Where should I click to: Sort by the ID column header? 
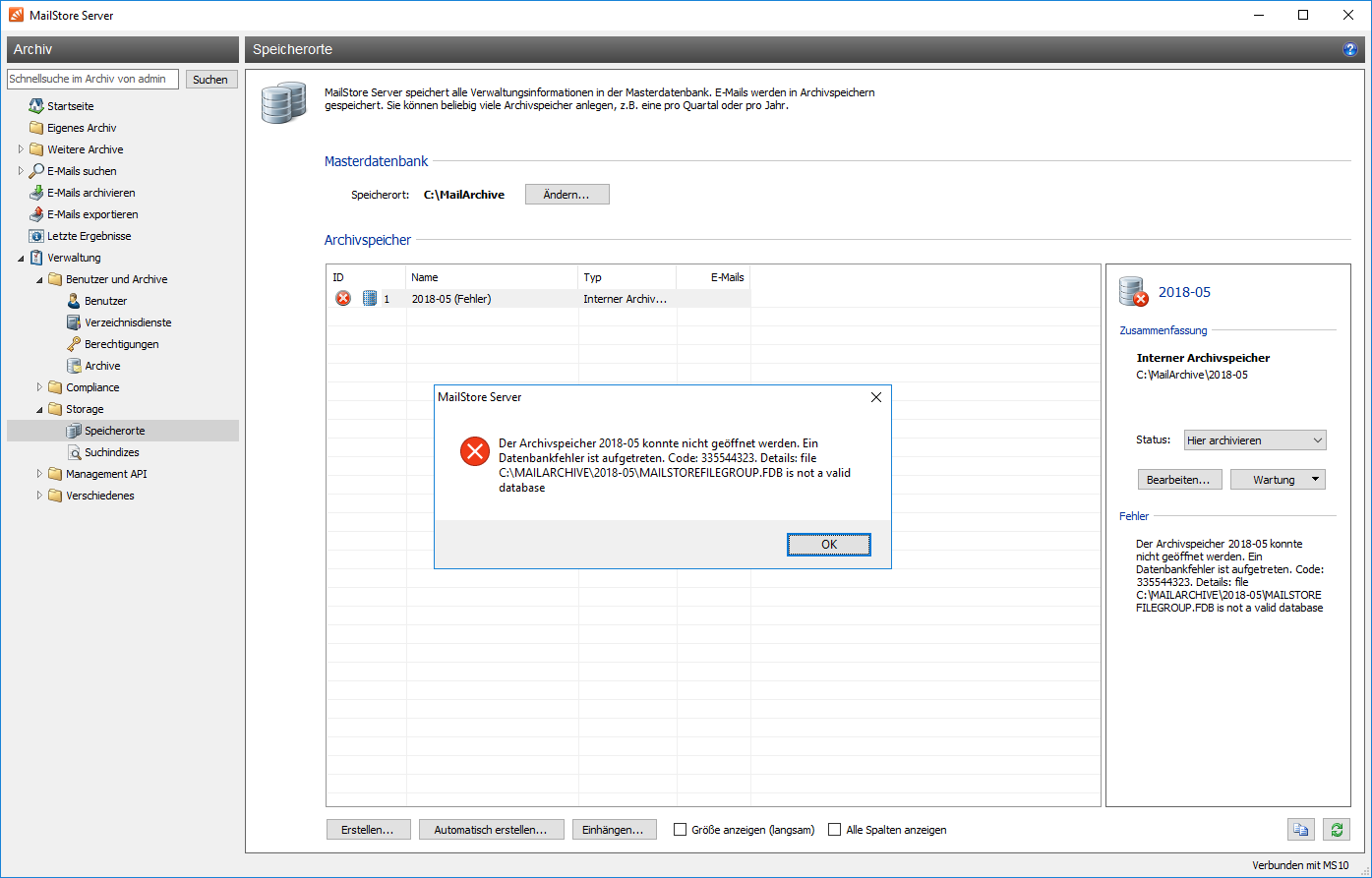coord(366,277)
